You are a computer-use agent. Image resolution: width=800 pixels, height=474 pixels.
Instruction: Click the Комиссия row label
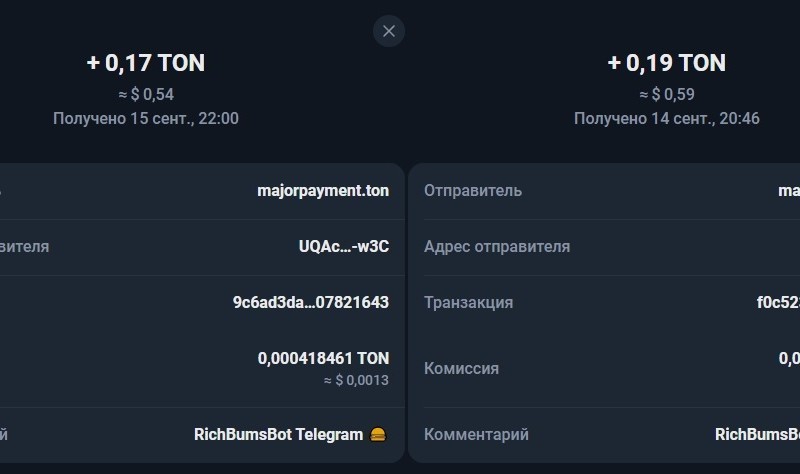(x=462, y=369)
